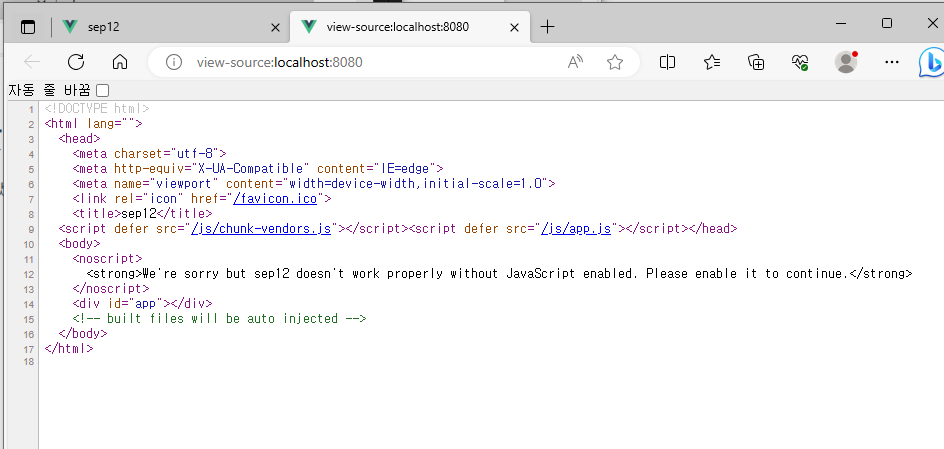Open the /js/app.js script link
944x449 pixels.
pyautogui.click(x=576, y=229)
